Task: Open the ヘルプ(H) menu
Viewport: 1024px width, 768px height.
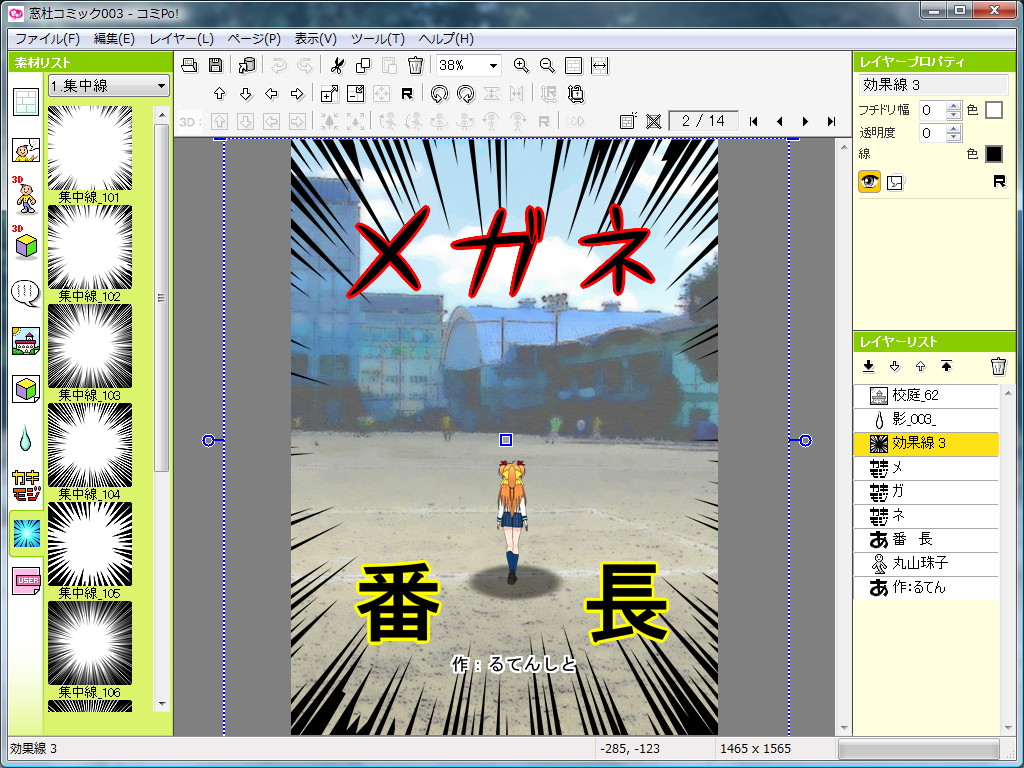Action: [446, 39]
